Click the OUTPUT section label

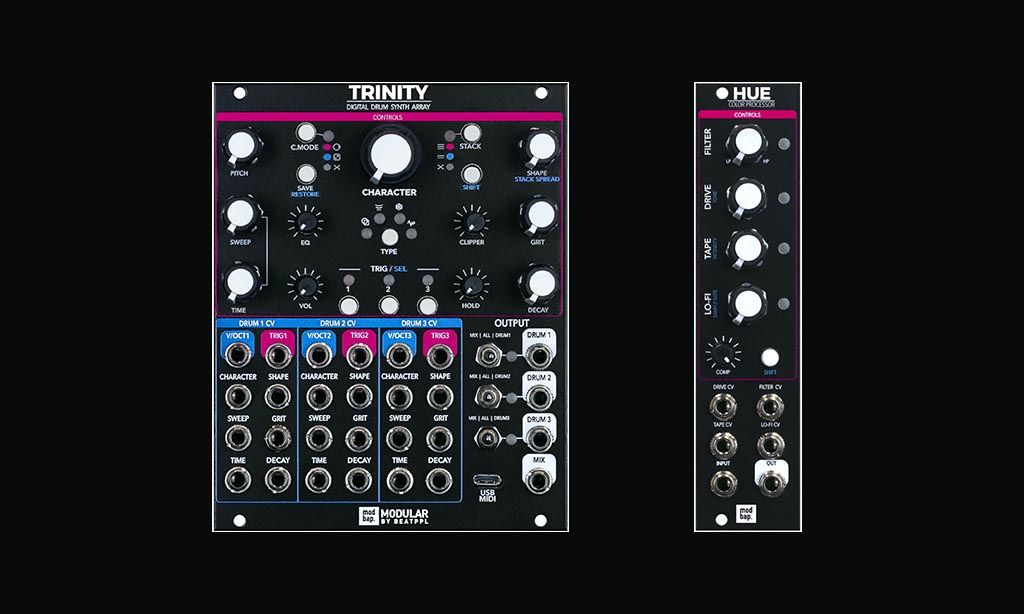tap(511, 323)
